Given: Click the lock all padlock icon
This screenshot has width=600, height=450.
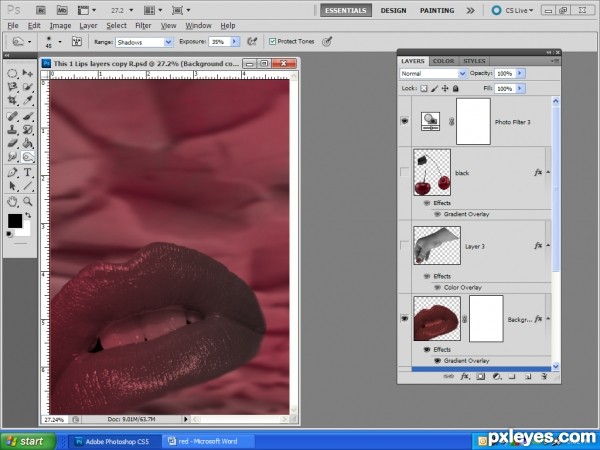Looking at the screenshot, I should coord(455,88).
